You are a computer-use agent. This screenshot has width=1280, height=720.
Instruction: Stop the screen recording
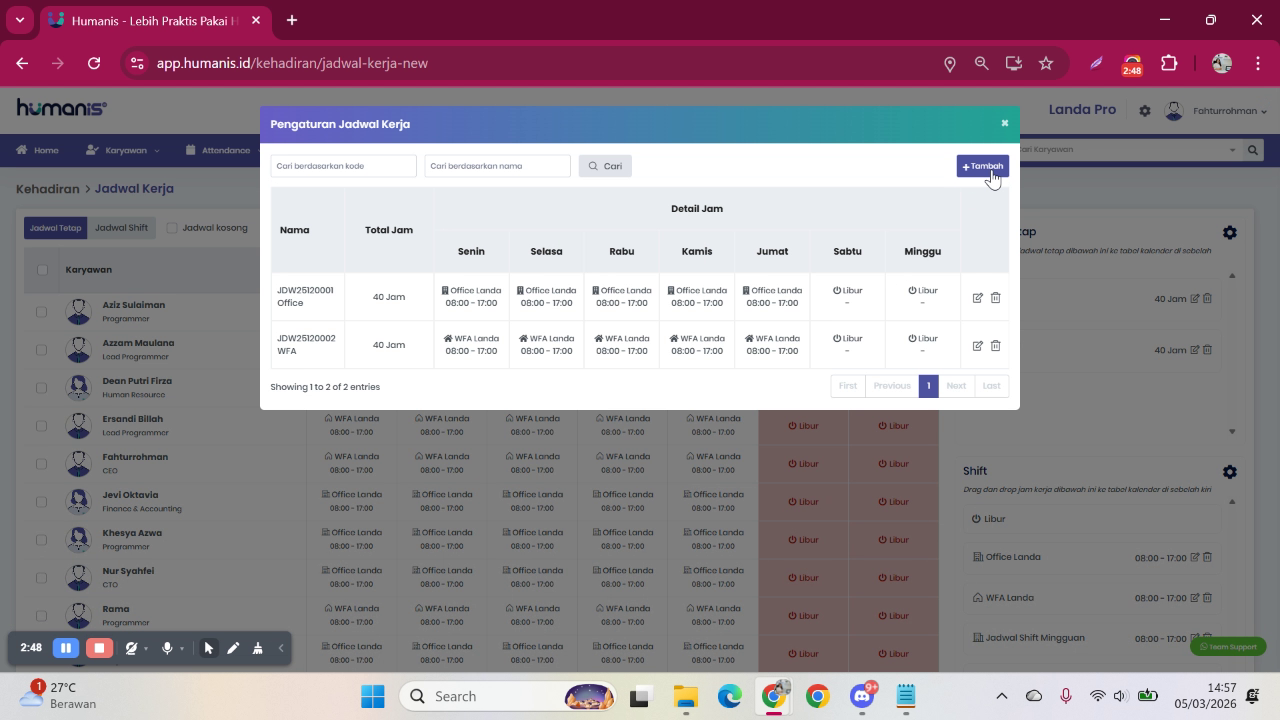(99, 648)
